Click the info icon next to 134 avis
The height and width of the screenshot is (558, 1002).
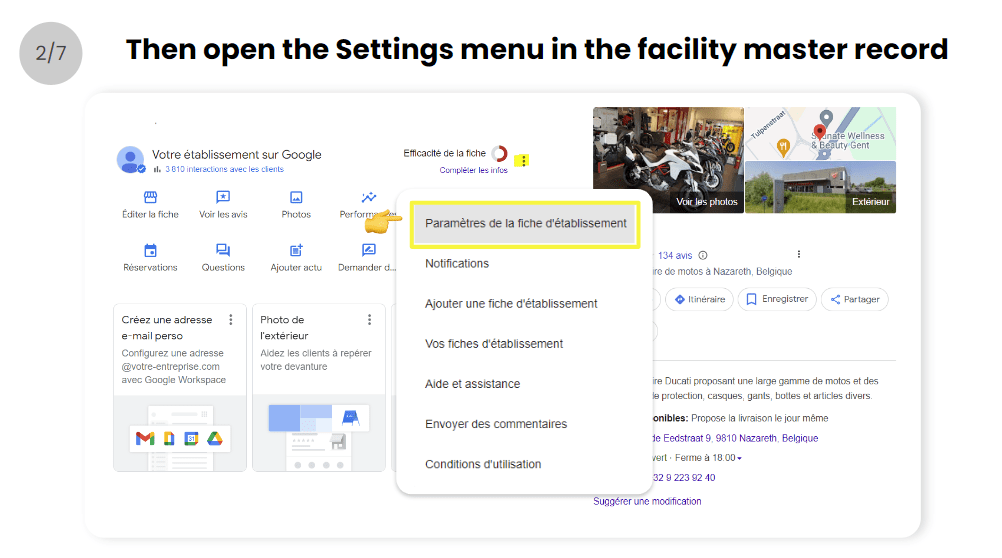click(x=703, y=255)
